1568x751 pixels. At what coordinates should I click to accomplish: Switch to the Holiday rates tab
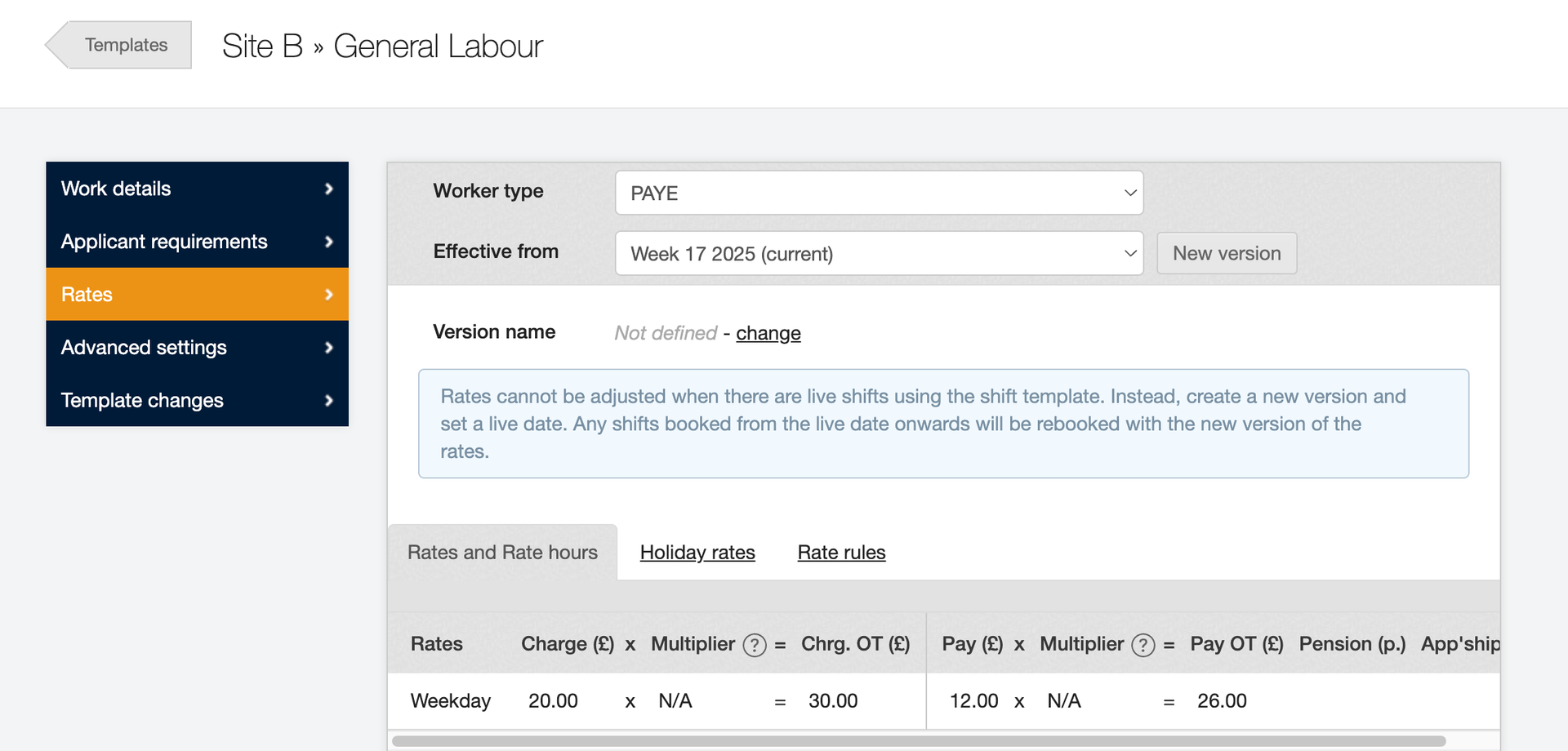[697, 553]
